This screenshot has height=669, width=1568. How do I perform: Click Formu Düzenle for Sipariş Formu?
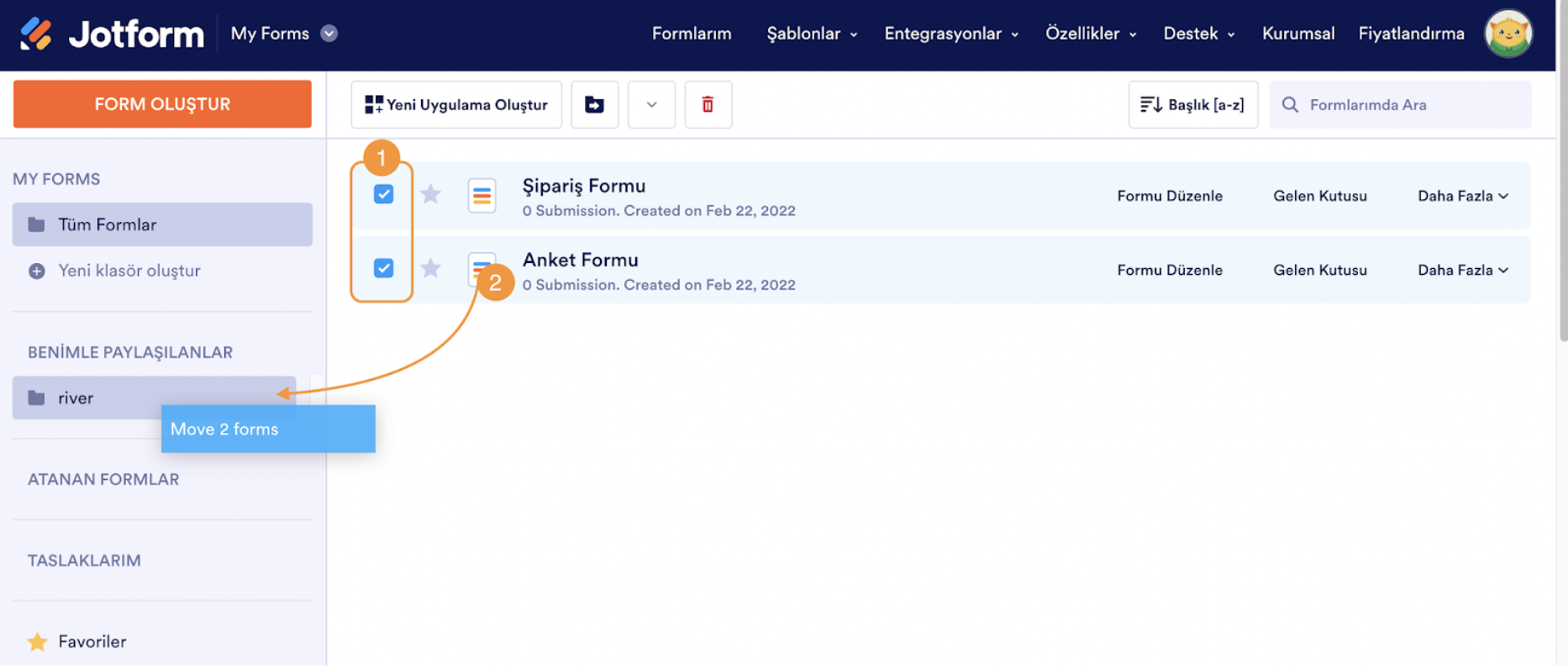coord(1170,197)
